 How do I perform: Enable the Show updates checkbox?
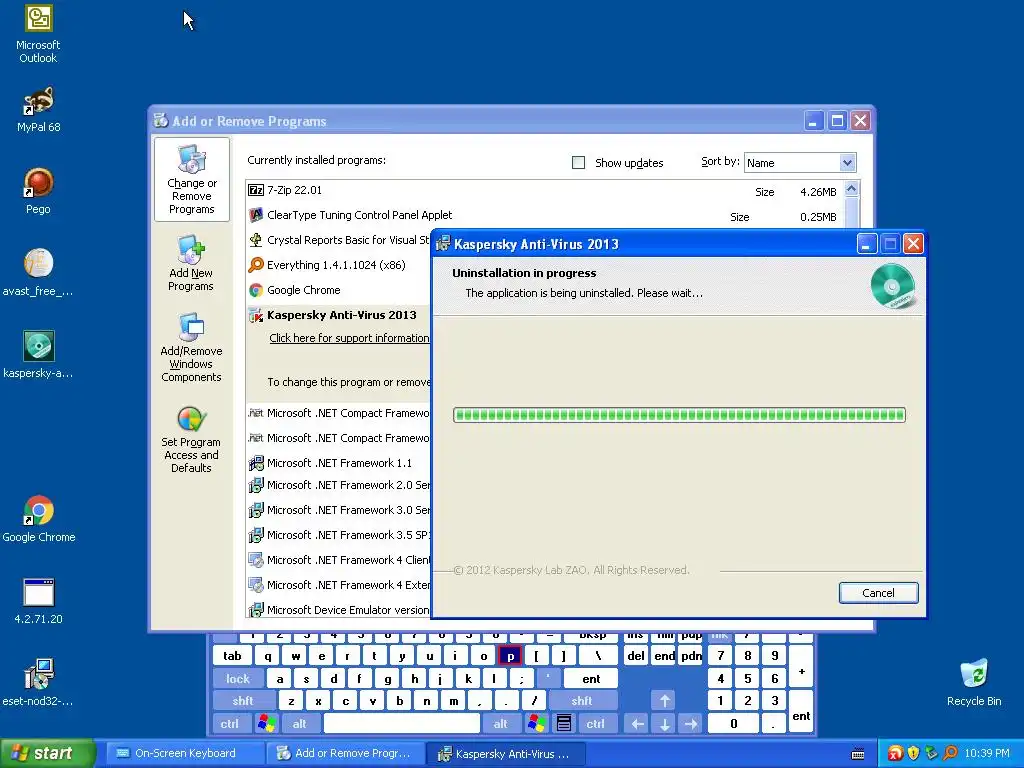point(579,163)
